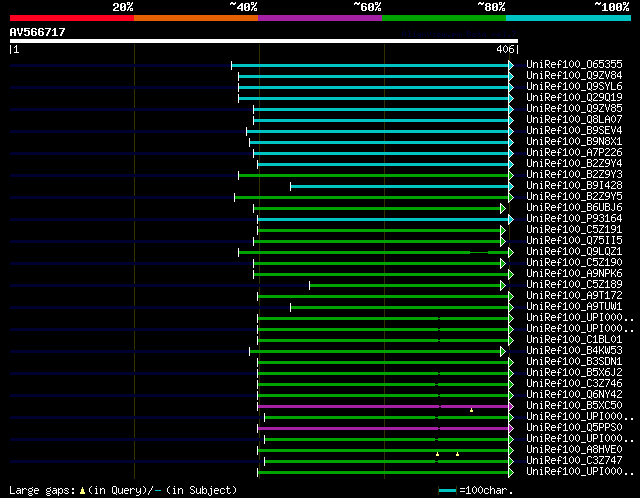Click the cyan 100char scale legend bar
Viewport: 640px width, 498px height.
[x=447, y=491]
